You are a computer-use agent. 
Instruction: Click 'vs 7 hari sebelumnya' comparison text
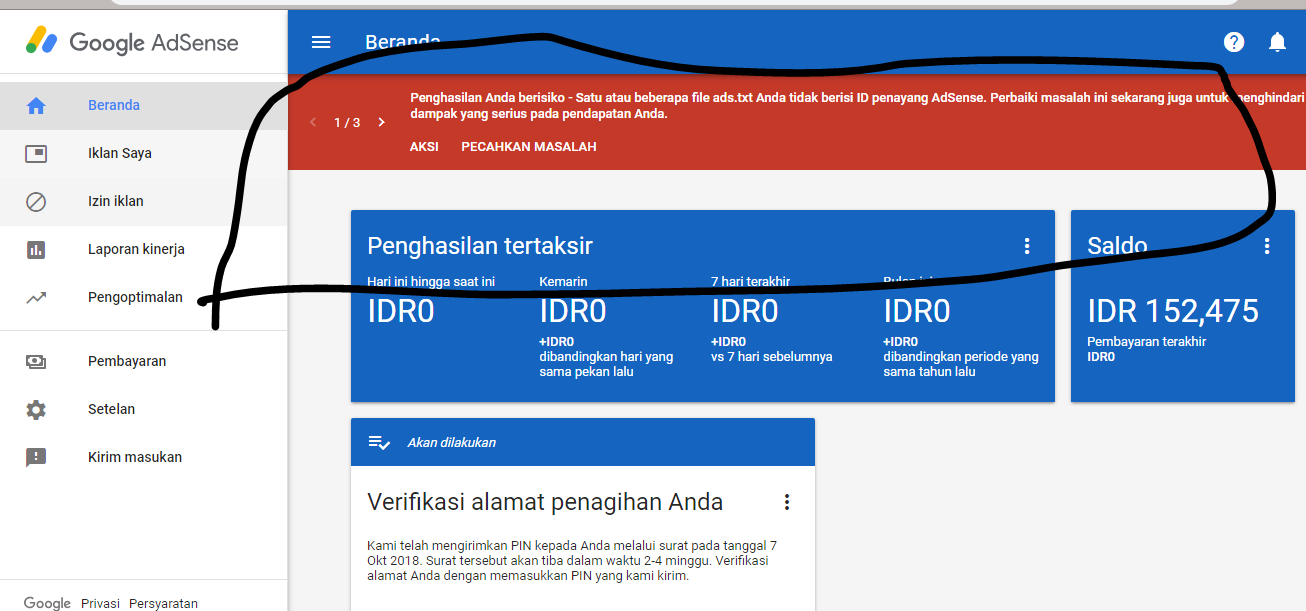[x=772, y=357]
